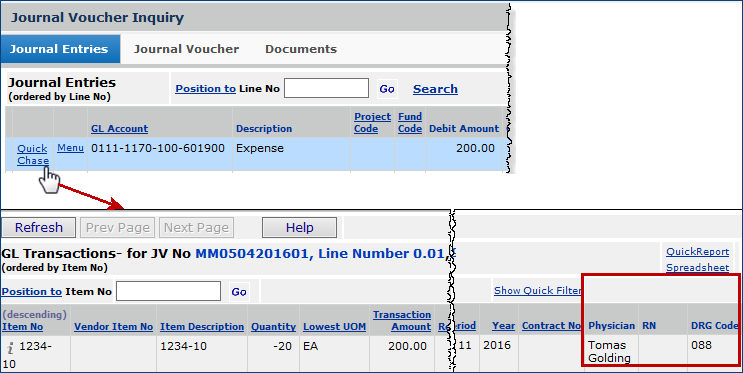
Task: Open the Quick Chase link
Action: (33, 155)
